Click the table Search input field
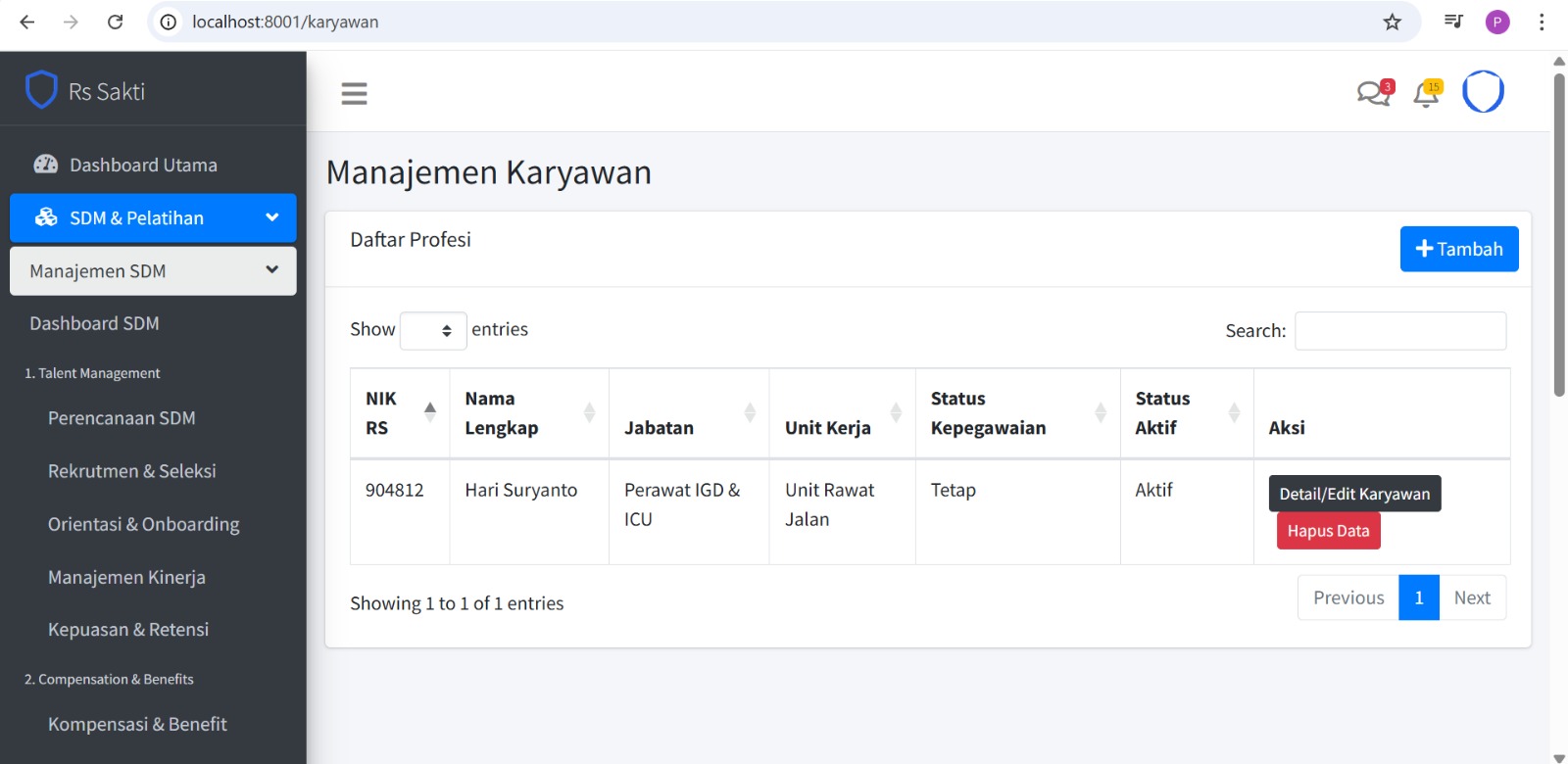The width and height of the screenshot is (1568, 764). click(1399, 331)
